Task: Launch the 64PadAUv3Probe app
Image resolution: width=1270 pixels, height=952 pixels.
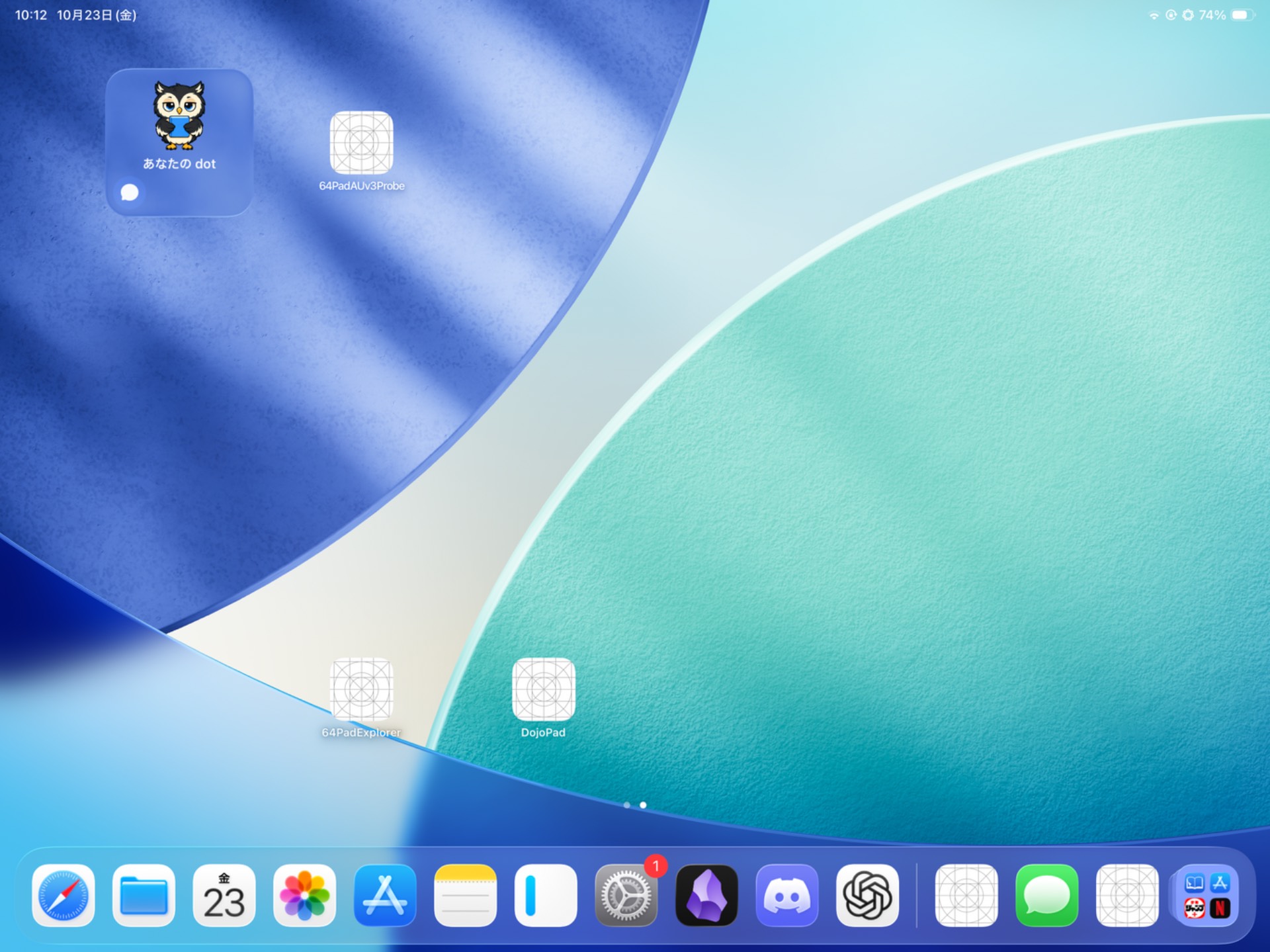Action: tap(362, 143)
